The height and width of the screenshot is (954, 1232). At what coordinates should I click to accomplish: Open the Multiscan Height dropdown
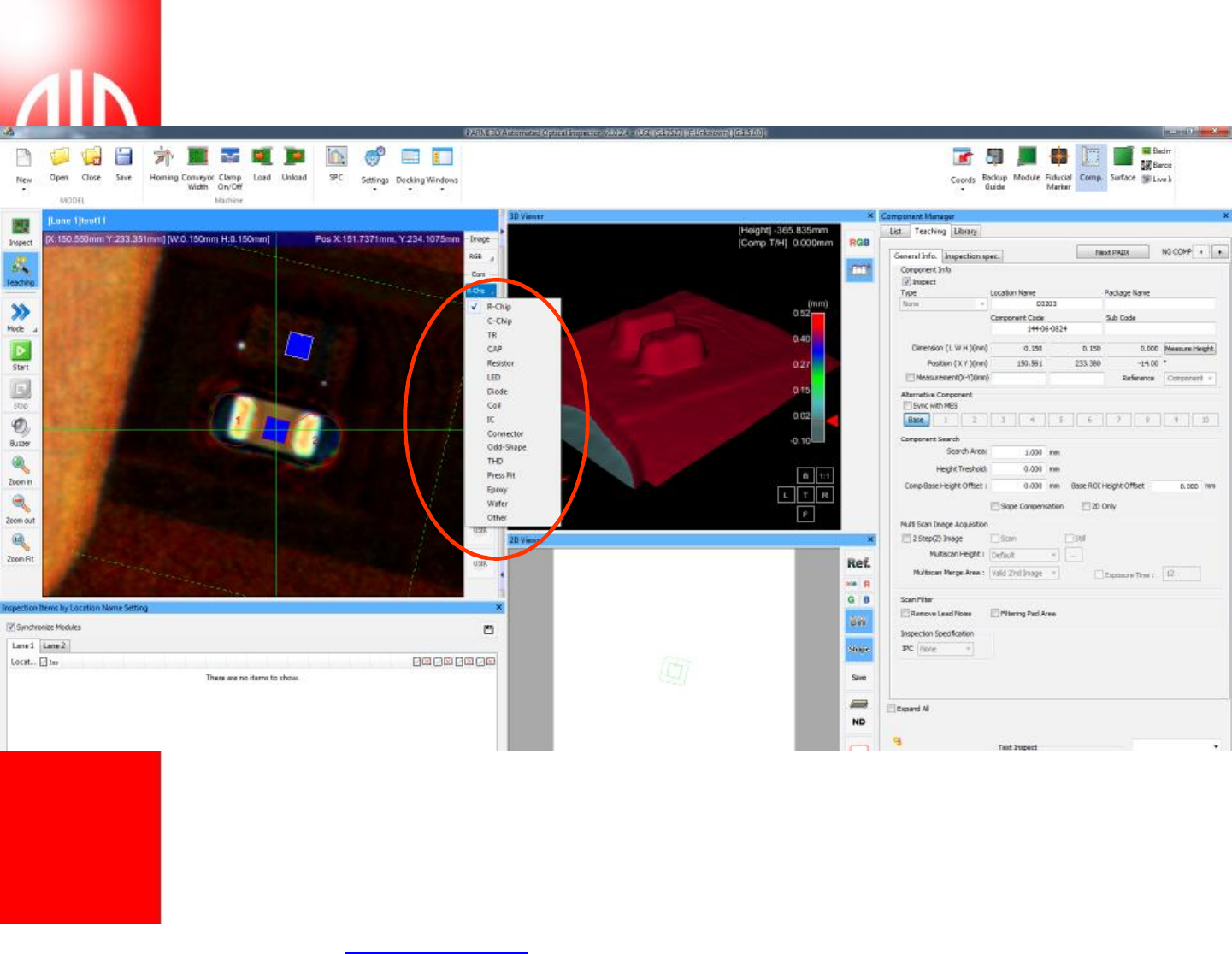coord(1024,555)
